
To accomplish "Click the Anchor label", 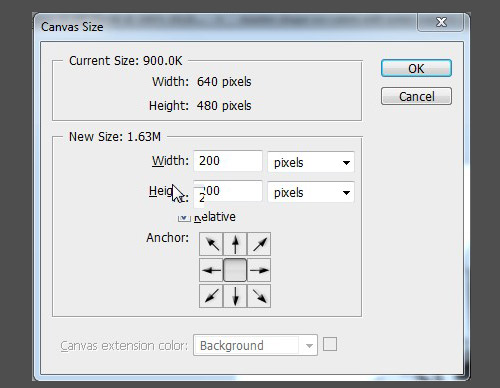I will [x=167, y=238].
